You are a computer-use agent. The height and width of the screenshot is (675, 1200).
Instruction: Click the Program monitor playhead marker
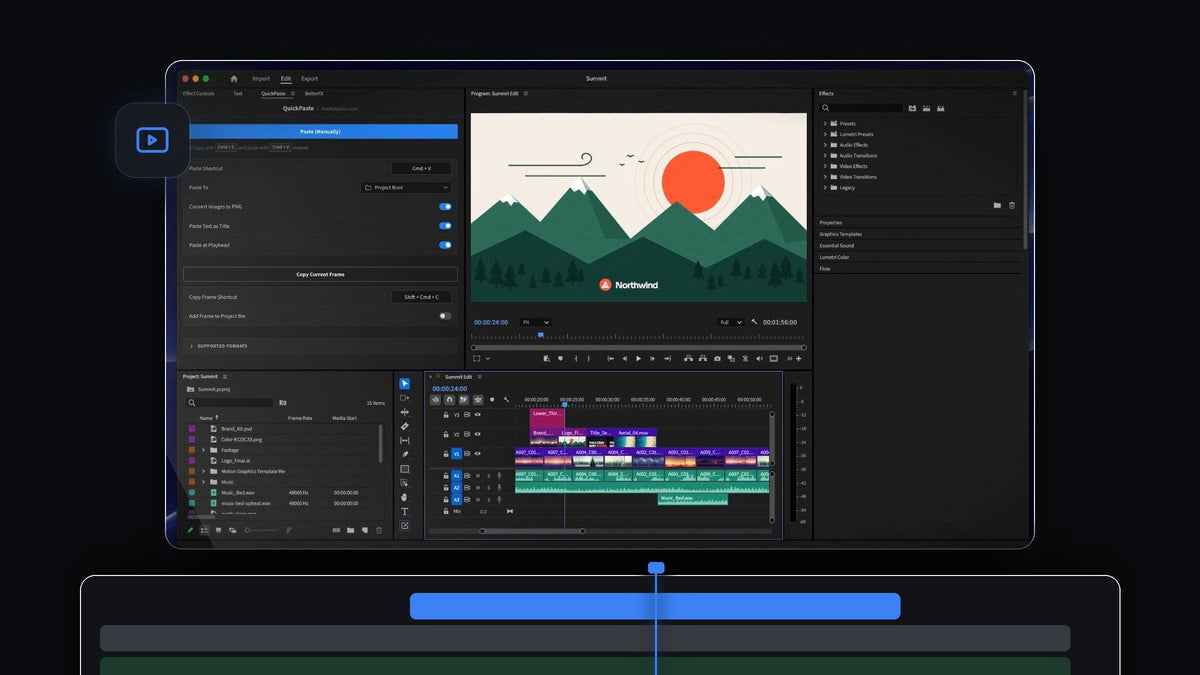541,335
